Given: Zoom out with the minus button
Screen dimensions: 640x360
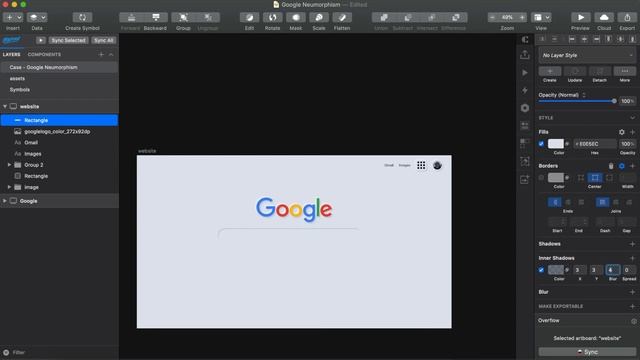Looking at the screenshot, I should [x=492, y=17].
